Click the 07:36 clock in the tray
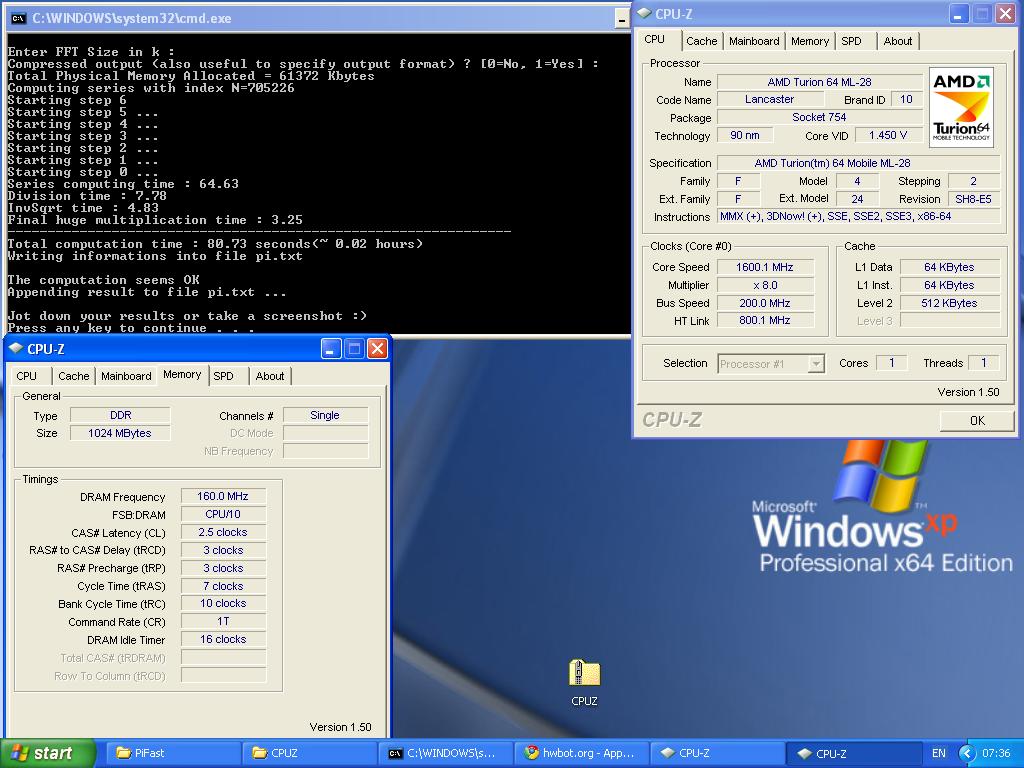The width and height of the screenshot is (1024, 768). (996, 753)
